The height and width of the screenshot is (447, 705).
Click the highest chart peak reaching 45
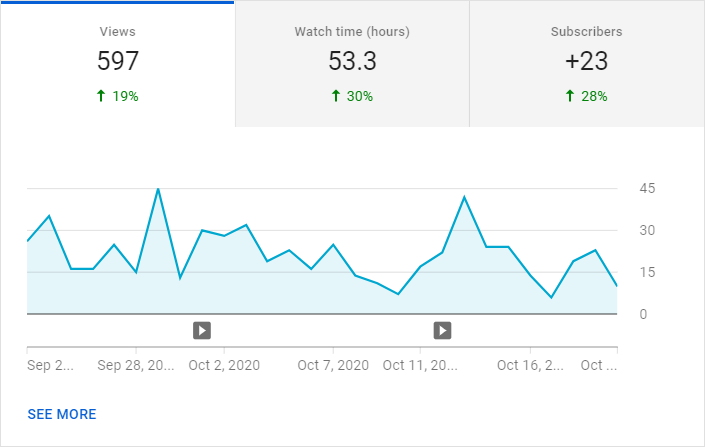point(158,189)
